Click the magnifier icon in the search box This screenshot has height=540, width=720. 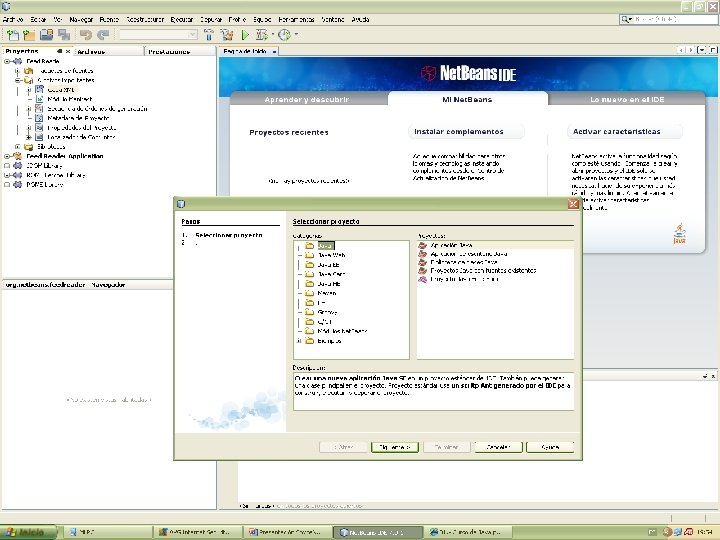tap(626, 19)
